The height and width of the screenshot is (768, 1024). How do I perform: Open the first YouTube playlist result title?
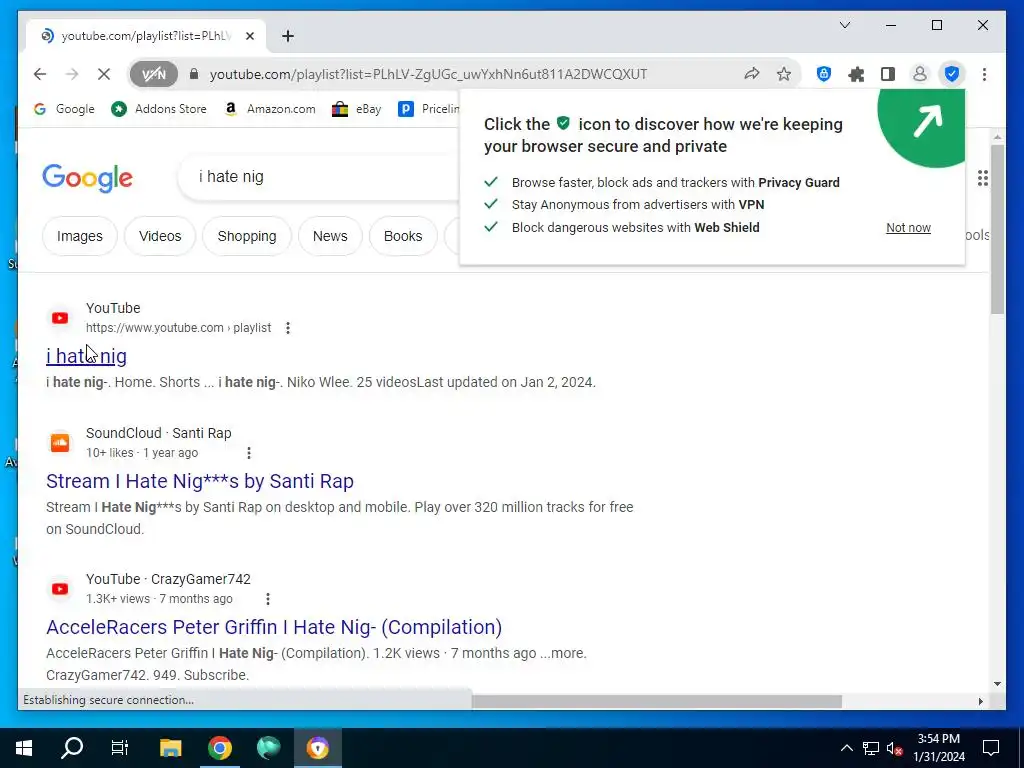click(x=86, y=356)
